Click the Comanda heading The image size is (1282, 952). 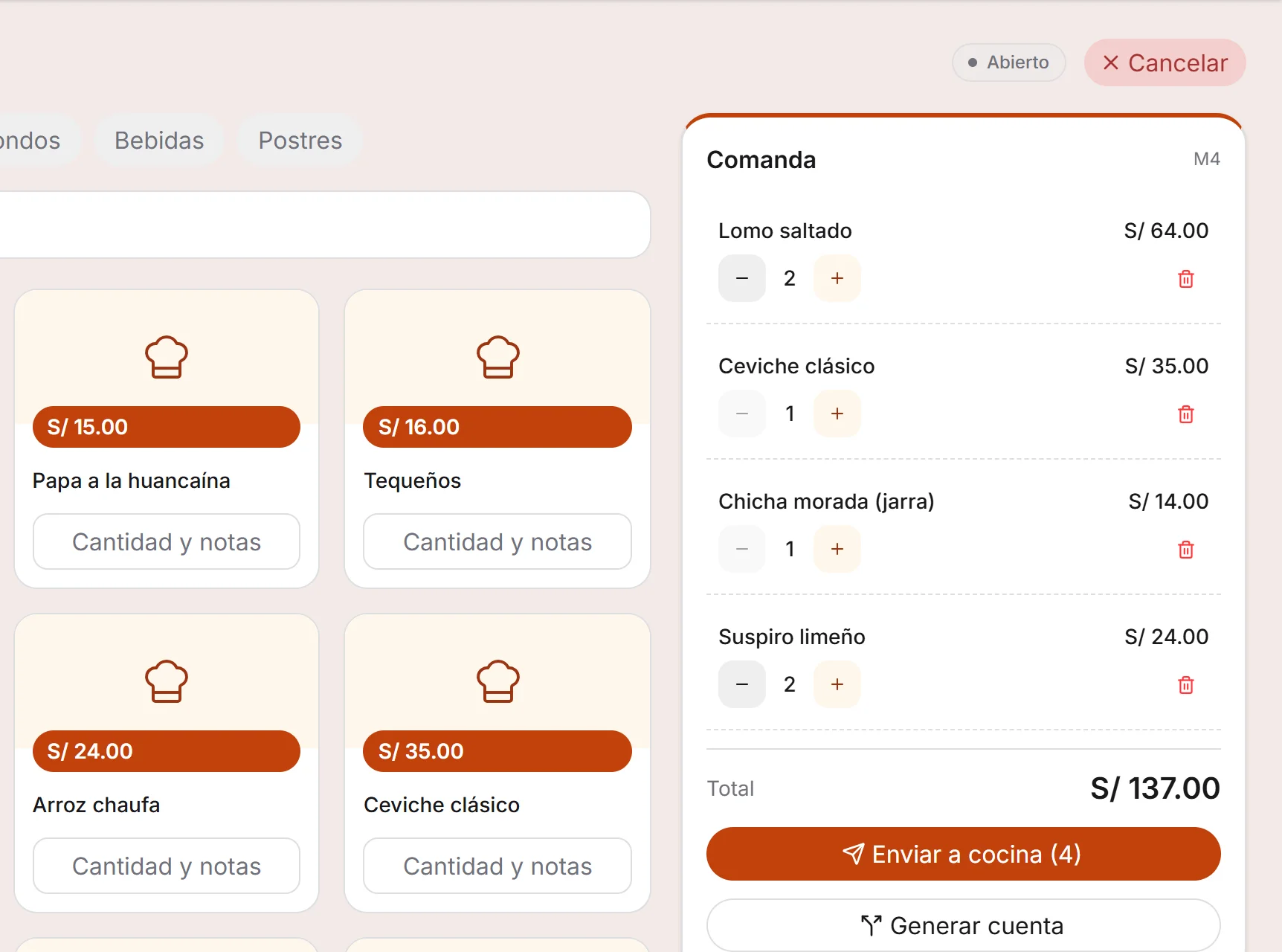pos(761,160)
